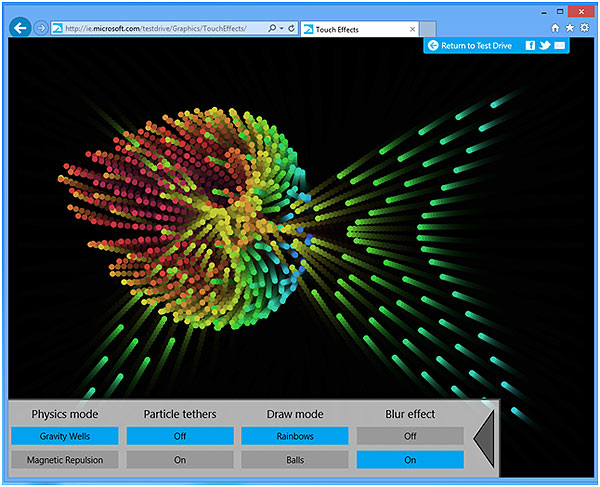Set Draw mode to Balls
The width and height of the screenshot is (600, 487).
point(295,460)
